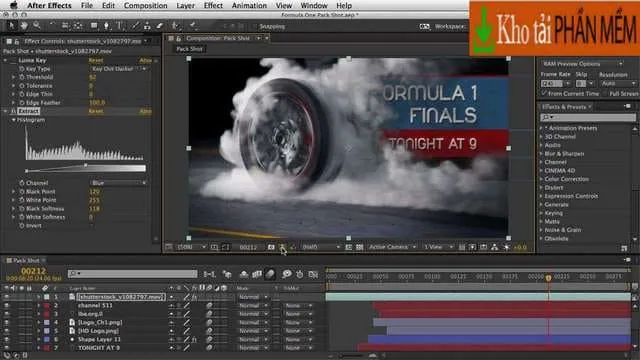640x360 pixels.
Task: Expand the Keying effects category
Action: (x=542, y=213)
